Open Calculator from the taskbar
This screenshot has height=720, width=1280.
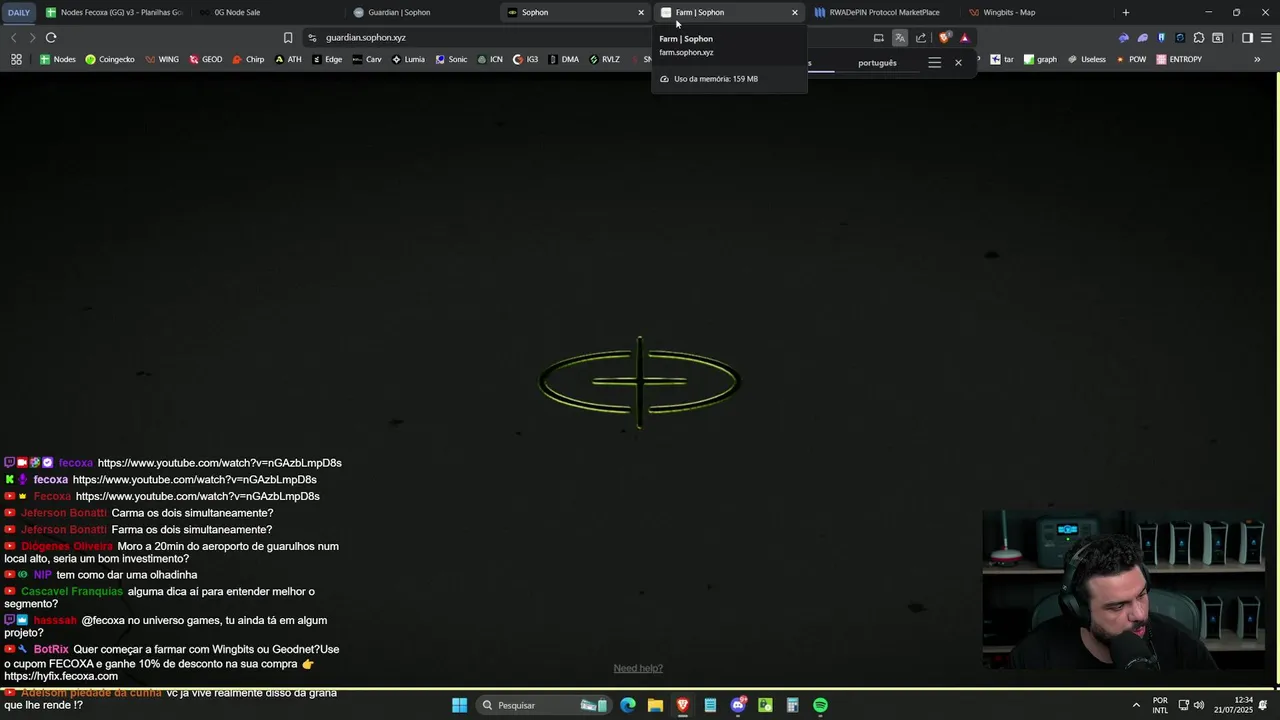(792, 705)
